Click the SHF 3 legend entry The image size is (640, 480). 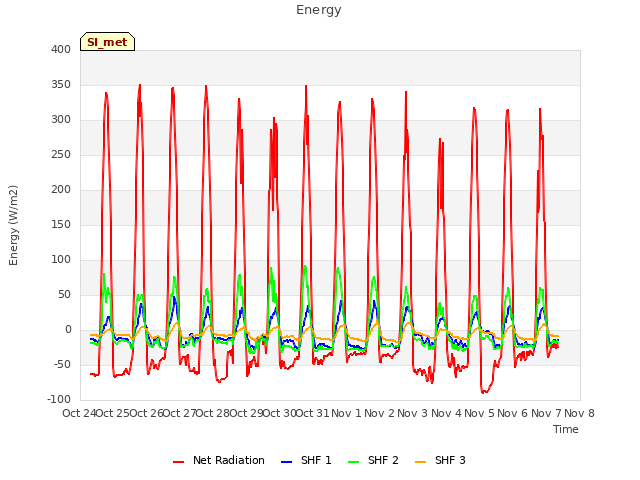[440, 460]
